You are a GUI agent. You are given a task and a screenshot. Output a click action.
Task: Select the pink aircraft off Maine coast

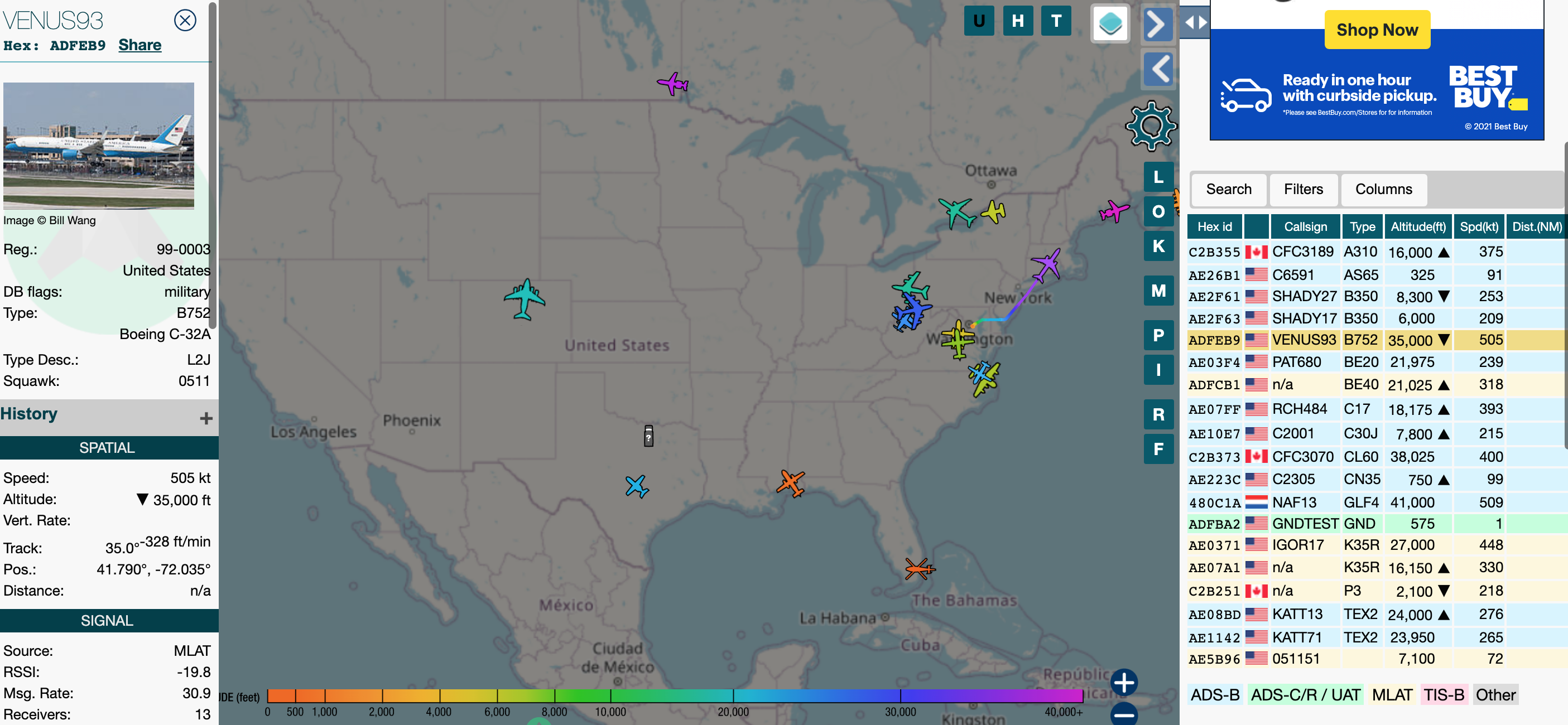pos(1114,211)
